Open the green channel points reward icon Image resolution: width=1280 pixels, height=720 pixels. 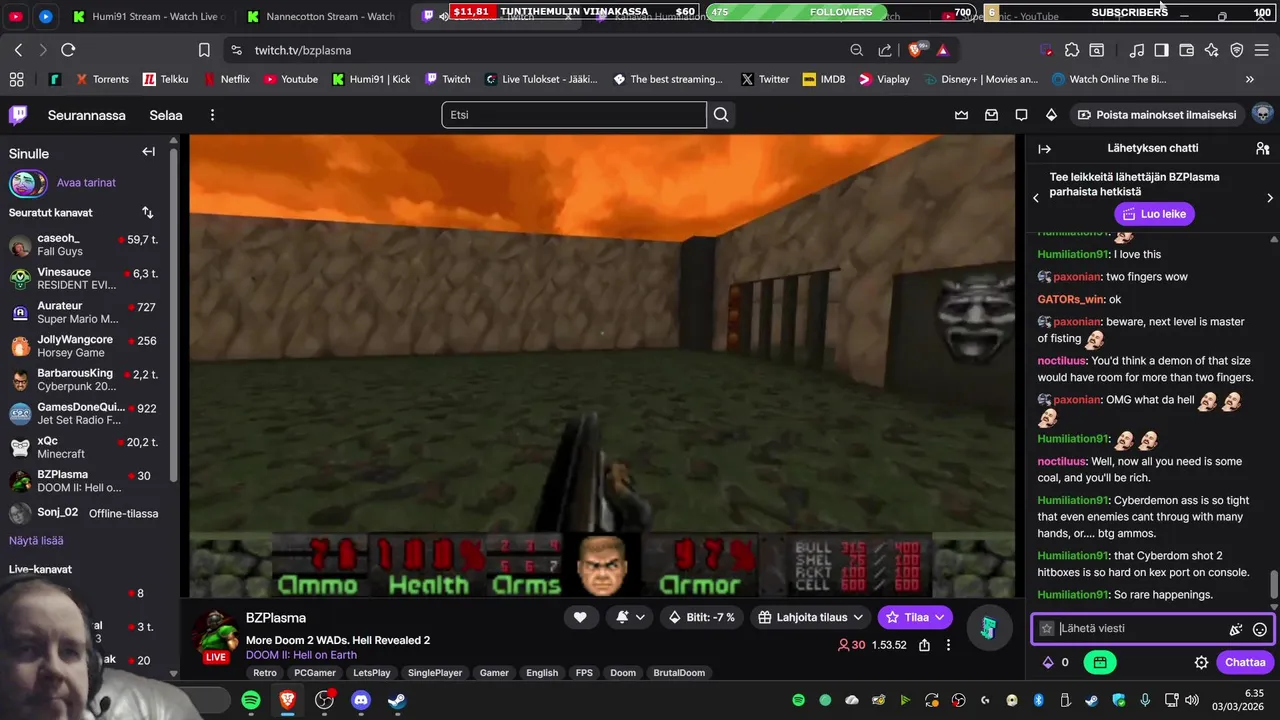(x=1100, y=662)
